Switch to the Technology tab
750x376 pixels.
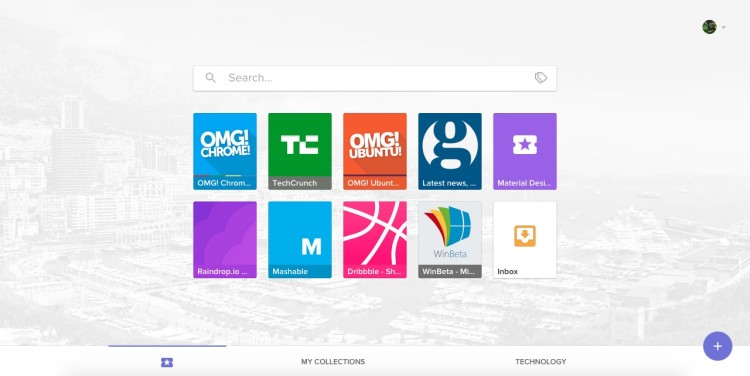click(x=540, y=362)
